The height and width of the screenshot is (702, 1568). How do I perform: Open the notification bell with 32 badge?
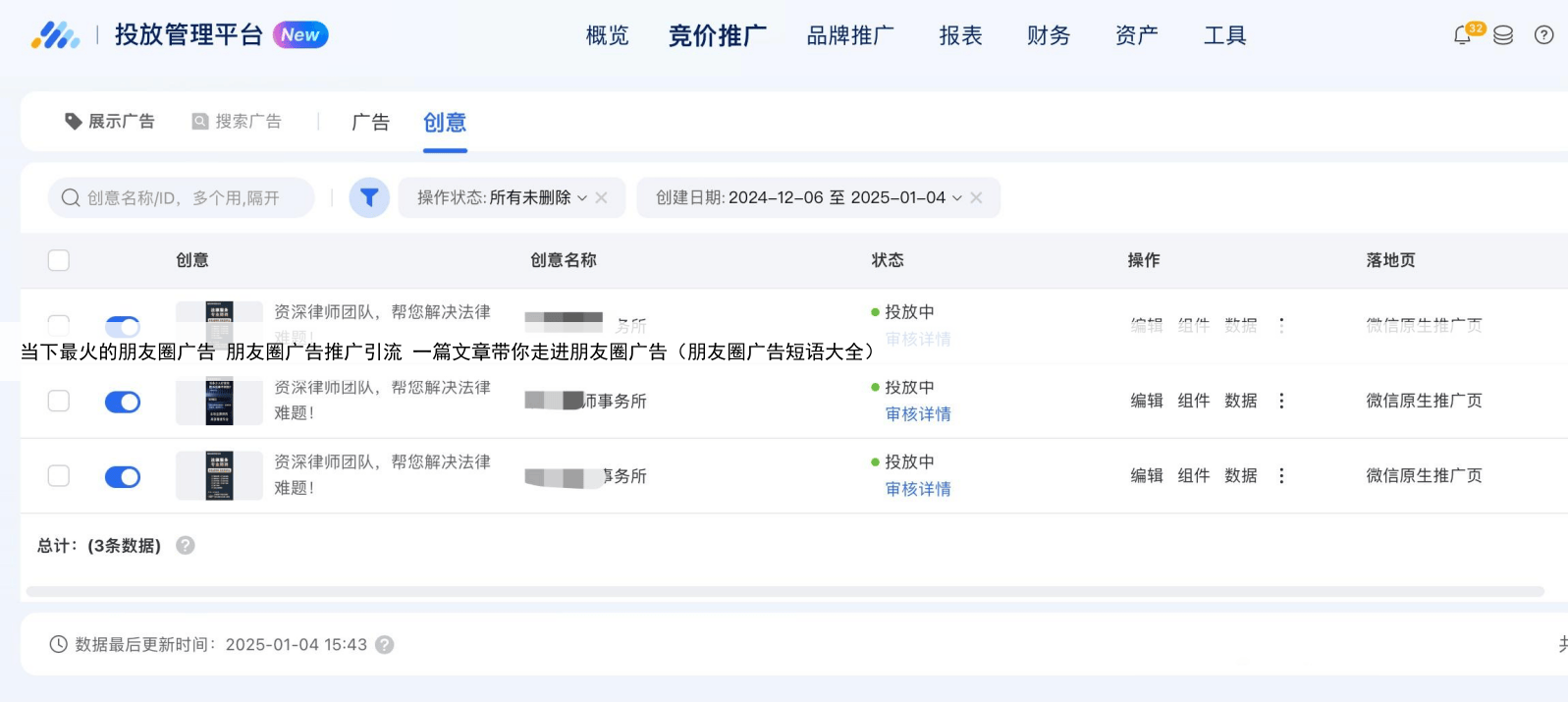click(1463, 35)
